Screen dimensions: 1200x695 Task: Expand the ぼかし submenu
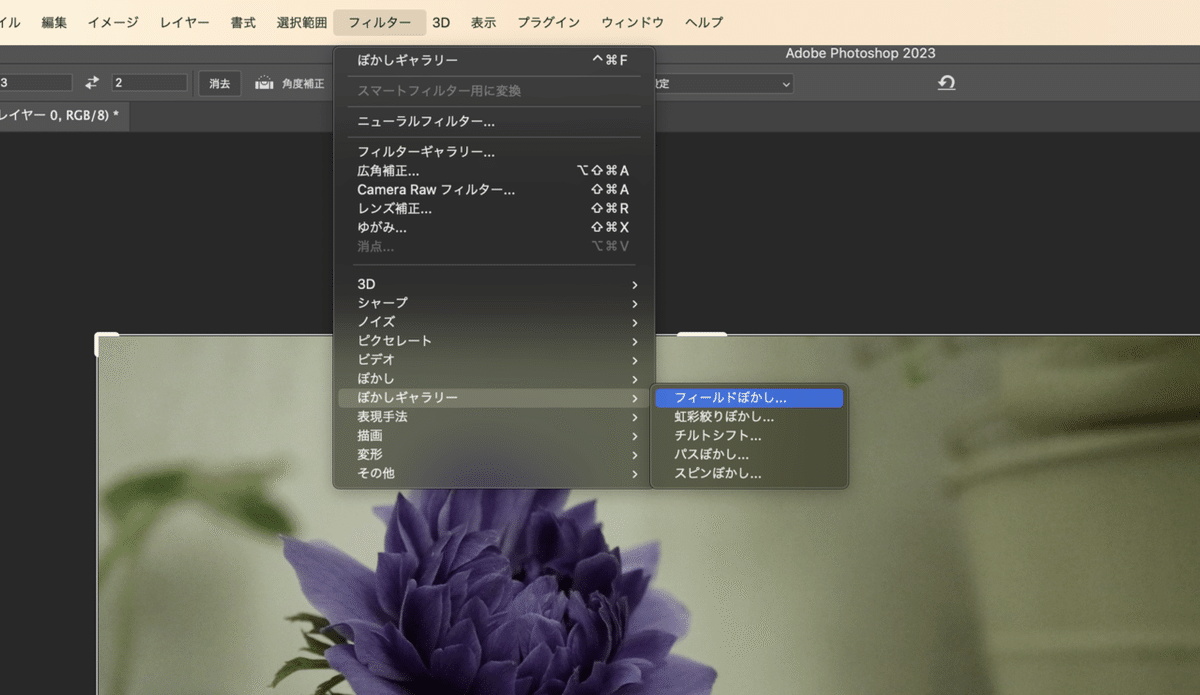click(494, 379)
